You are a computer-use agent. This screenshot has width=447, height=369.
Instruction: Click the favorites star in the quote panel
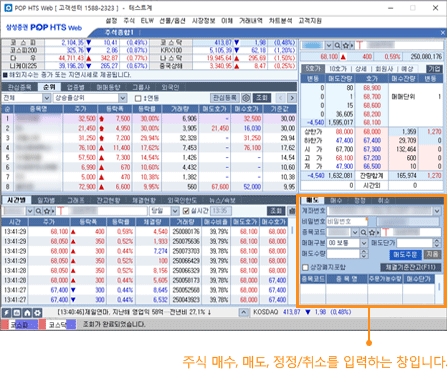(x=346, y=46)
